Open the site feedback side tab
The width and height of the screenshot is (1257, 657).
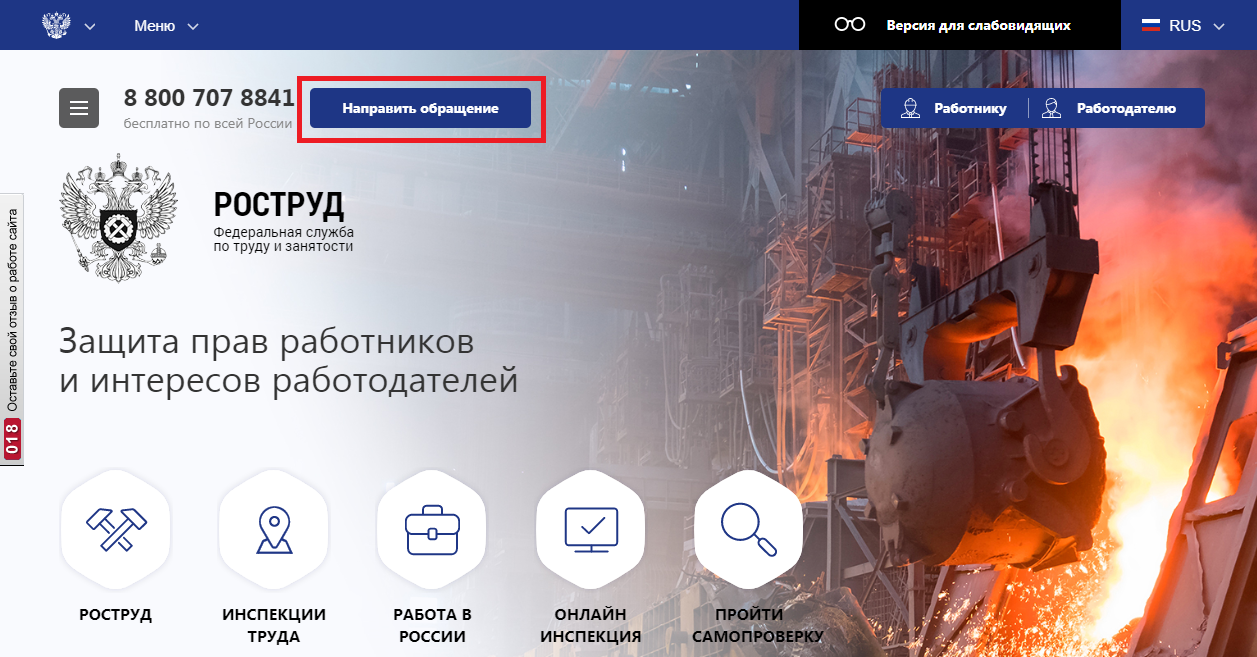(12, 330)
